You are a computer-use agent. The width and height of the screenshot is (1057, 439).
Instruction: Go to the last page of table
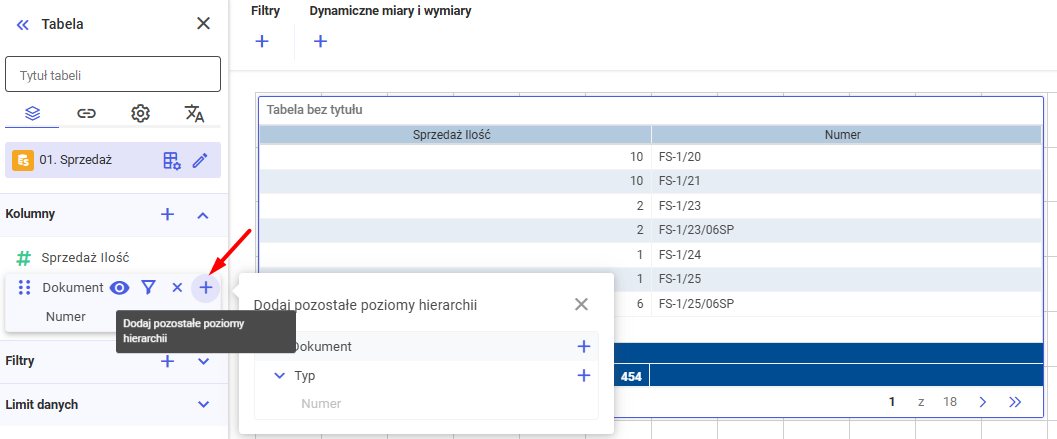click(x=1016, y=402)
